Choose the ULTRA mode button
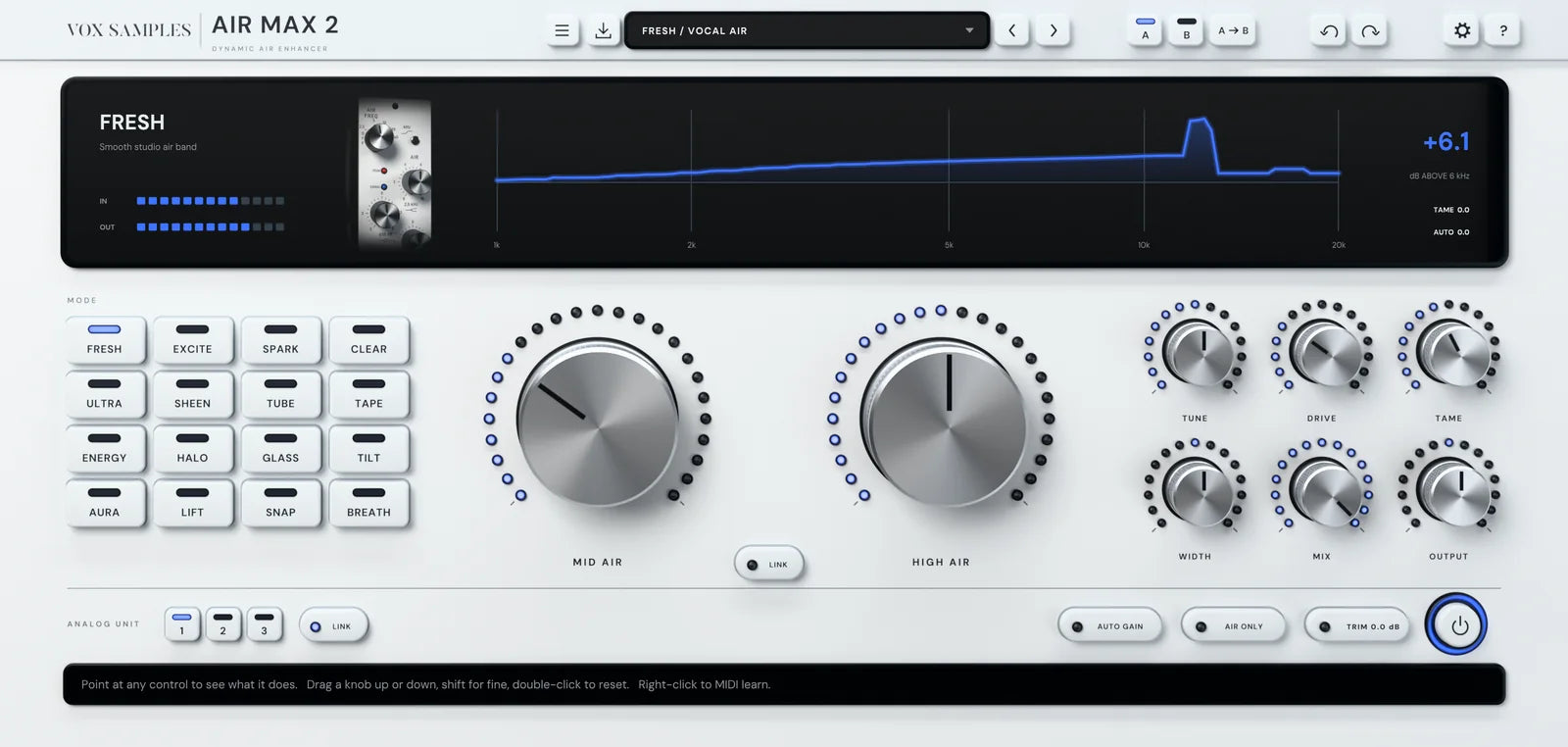The image size is (1568, 747). coord(105,394)
